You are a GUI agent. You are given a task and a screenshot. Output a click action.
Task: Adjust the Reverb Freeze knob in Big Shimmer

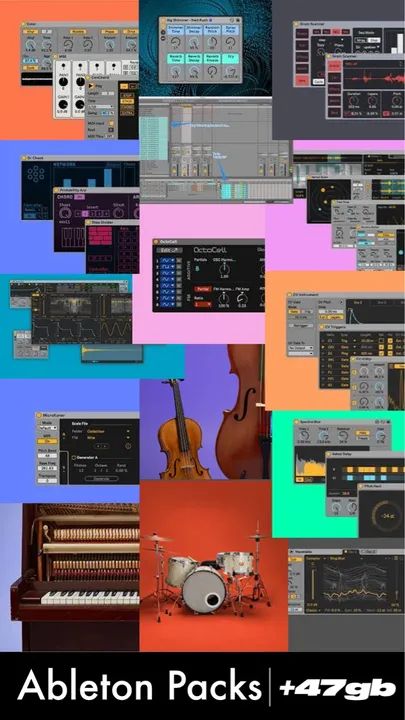[212, 72]
